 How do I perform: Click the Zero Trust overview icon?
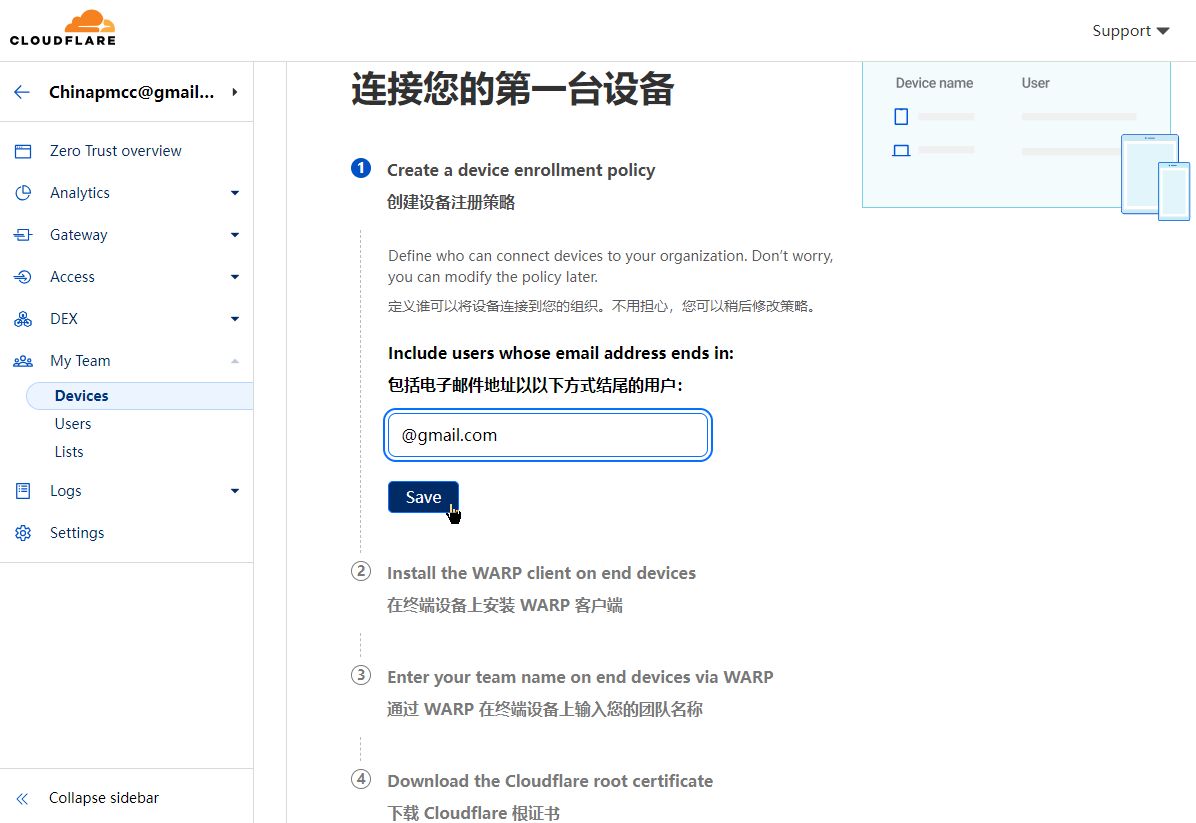click(x=23, y=151)
